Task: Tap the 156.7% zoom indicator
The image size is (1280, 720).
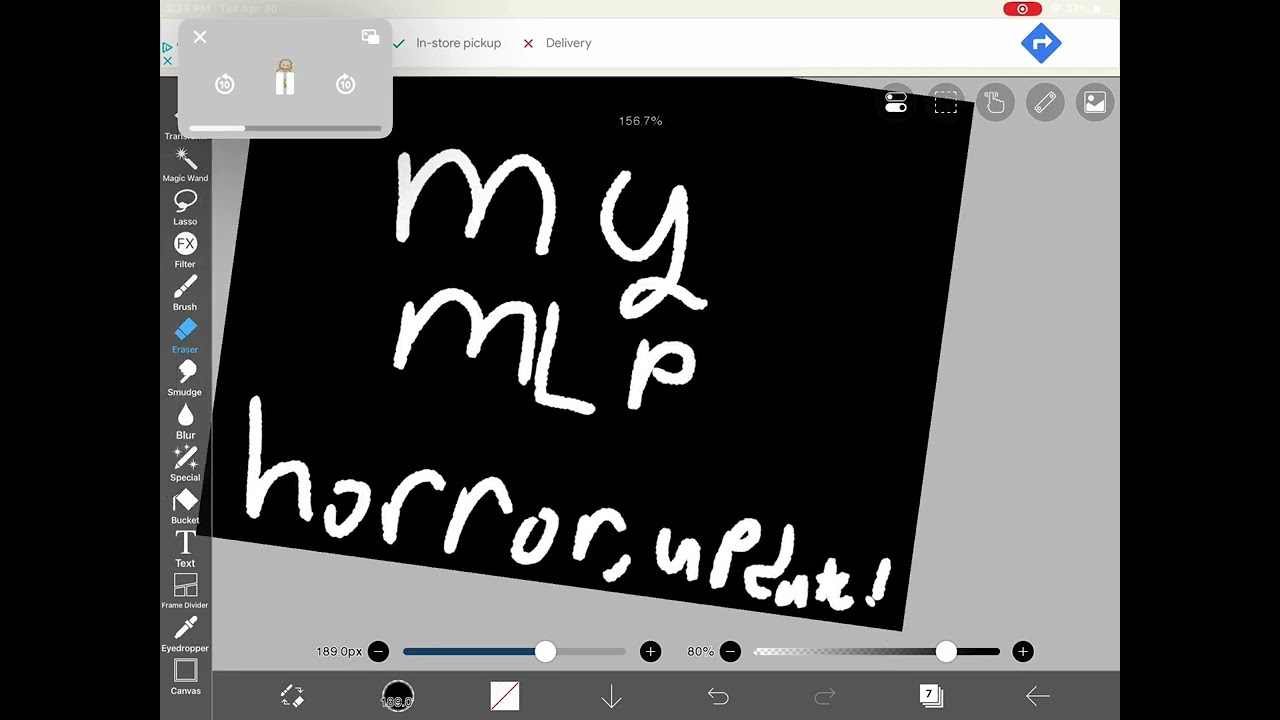Action: 640,121
